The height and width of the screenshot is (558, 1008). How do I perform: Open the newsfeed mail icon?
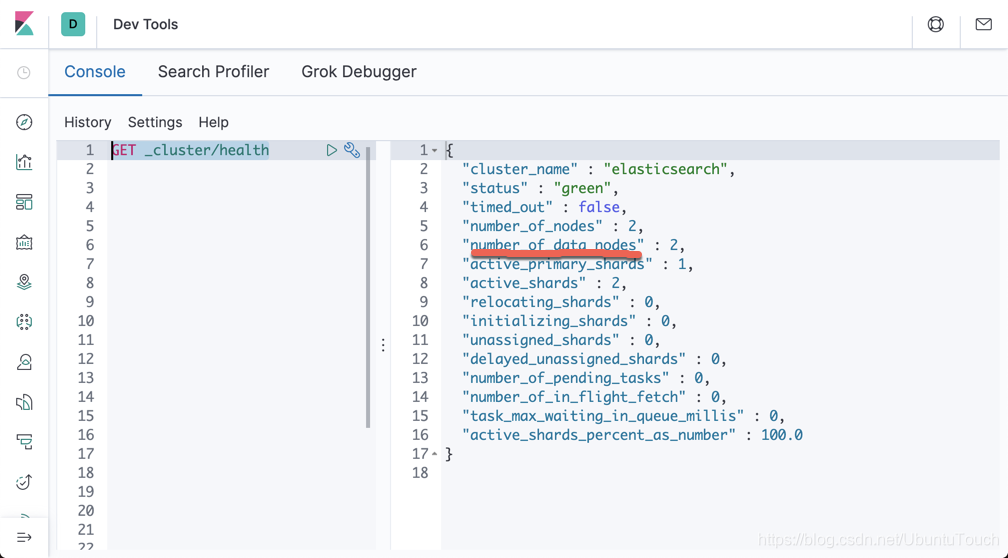[984, 24]
